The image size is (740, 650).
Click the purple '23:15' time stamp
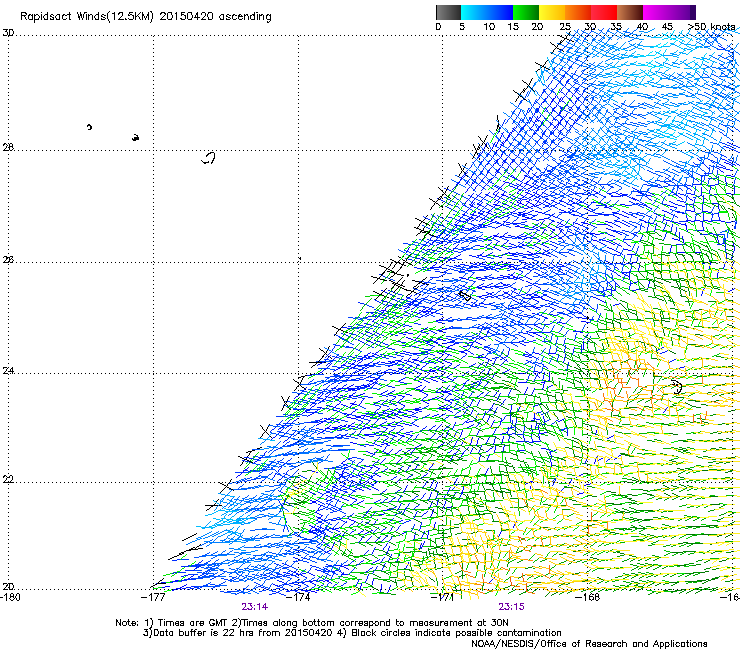(512, 607)
